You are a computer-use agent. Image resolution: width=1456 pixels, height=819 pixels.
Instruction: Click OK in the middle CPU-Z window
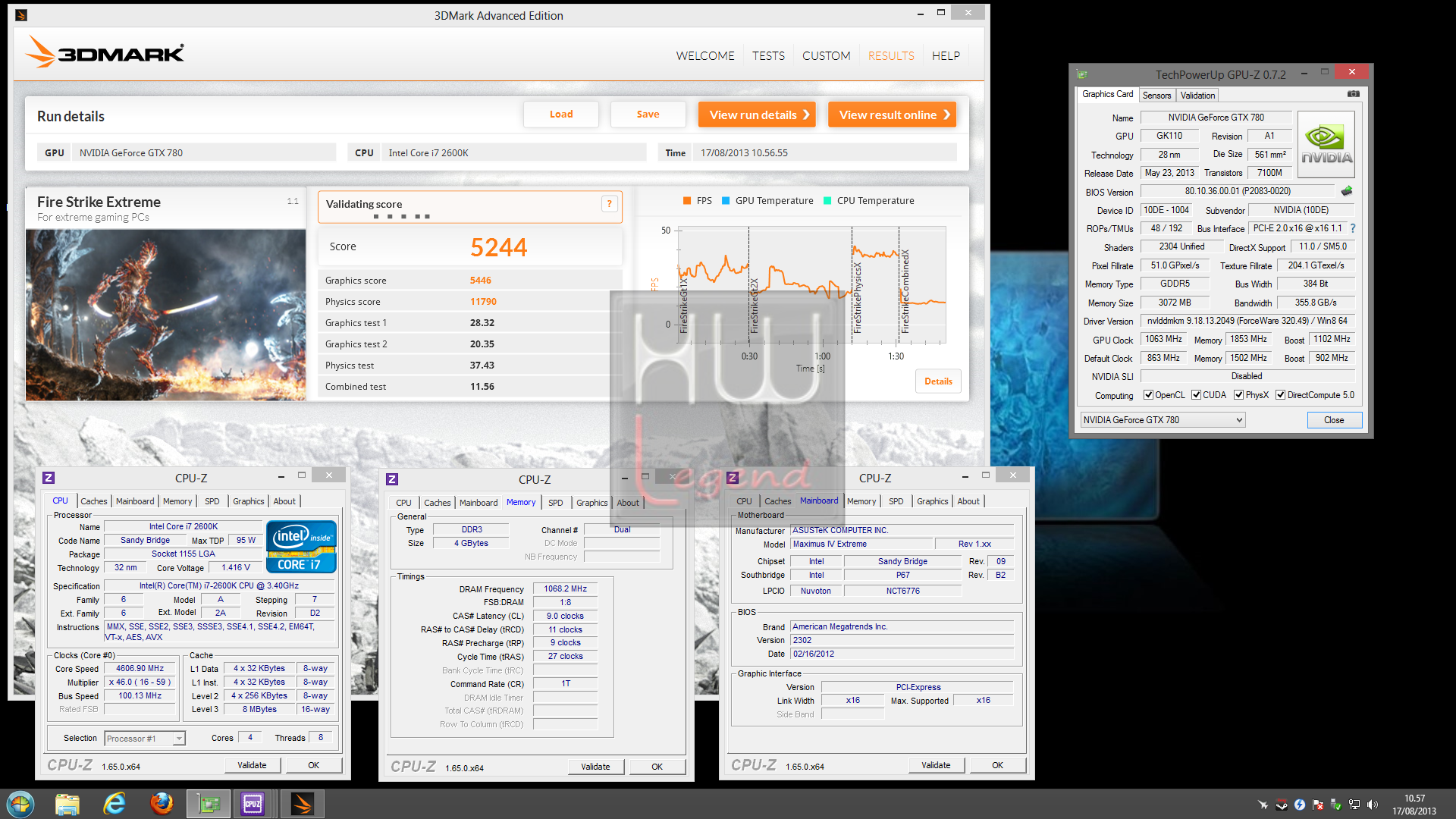tap(657, 767)
